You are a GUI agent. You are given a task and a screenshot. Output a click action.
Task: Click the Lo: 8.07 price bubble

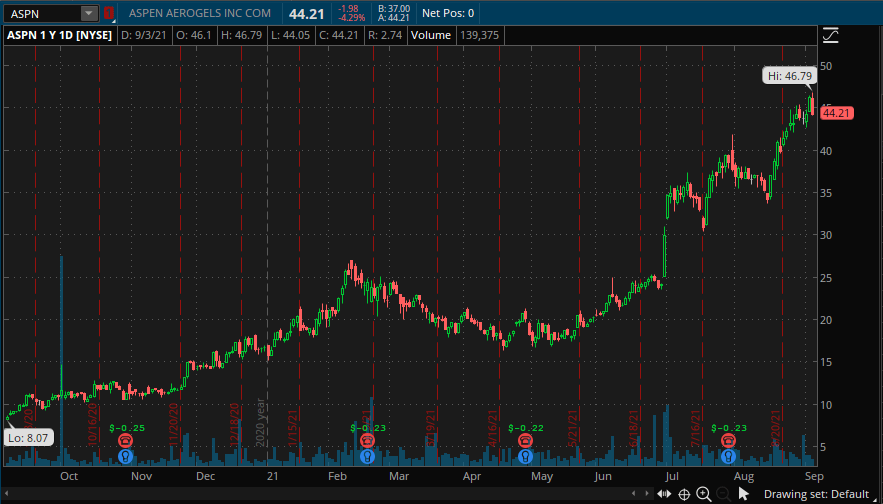(28, 437)
